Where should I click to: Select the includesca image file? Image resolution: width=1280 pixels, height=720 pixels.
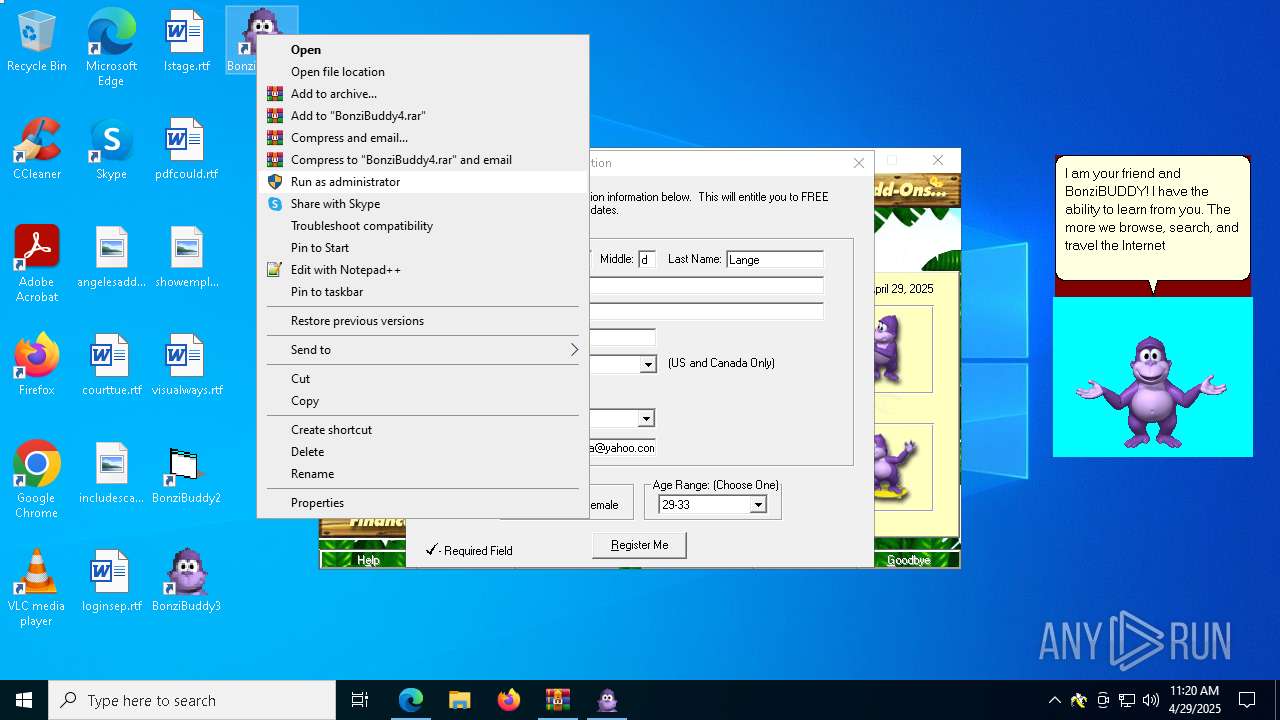pyautogui.click(x=111, y=474)
